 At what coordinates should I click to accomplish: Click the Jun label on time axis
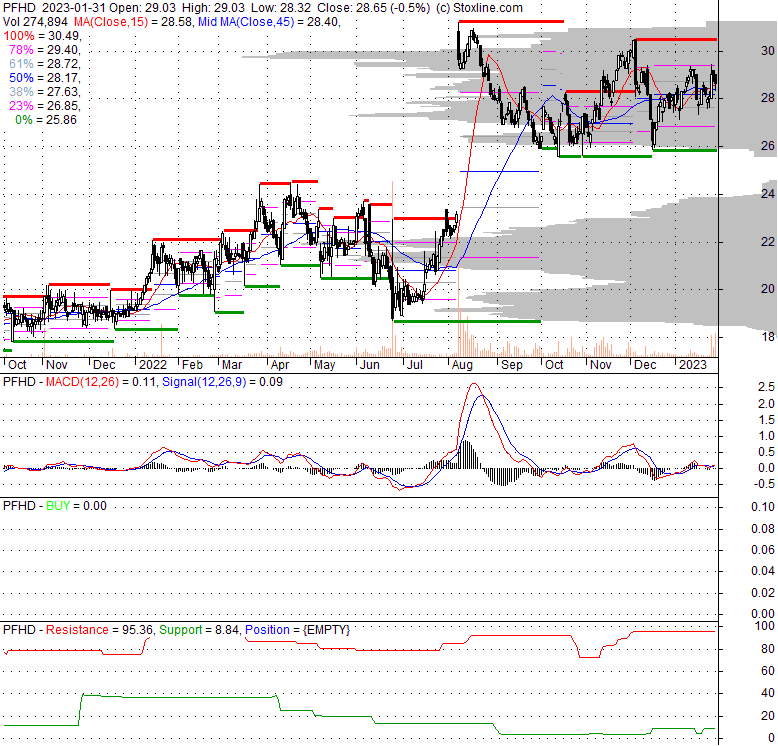[370, 365]
